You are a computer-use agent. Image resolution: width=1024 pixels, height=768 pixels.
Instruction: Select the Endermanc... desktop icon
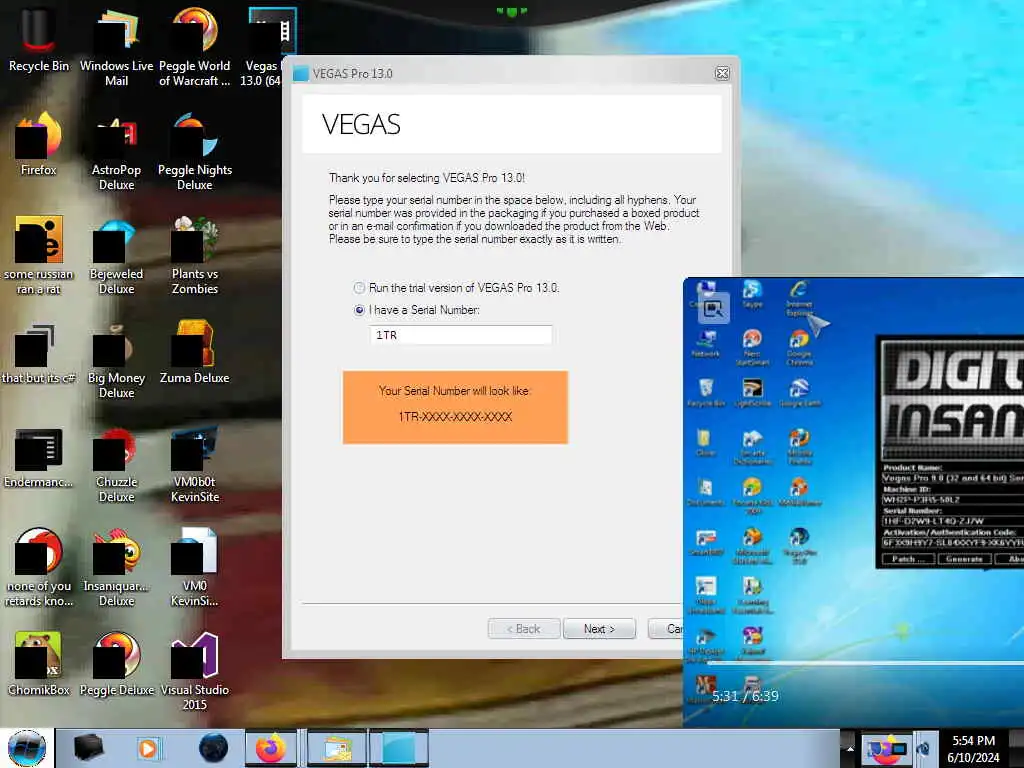(39, 457)
